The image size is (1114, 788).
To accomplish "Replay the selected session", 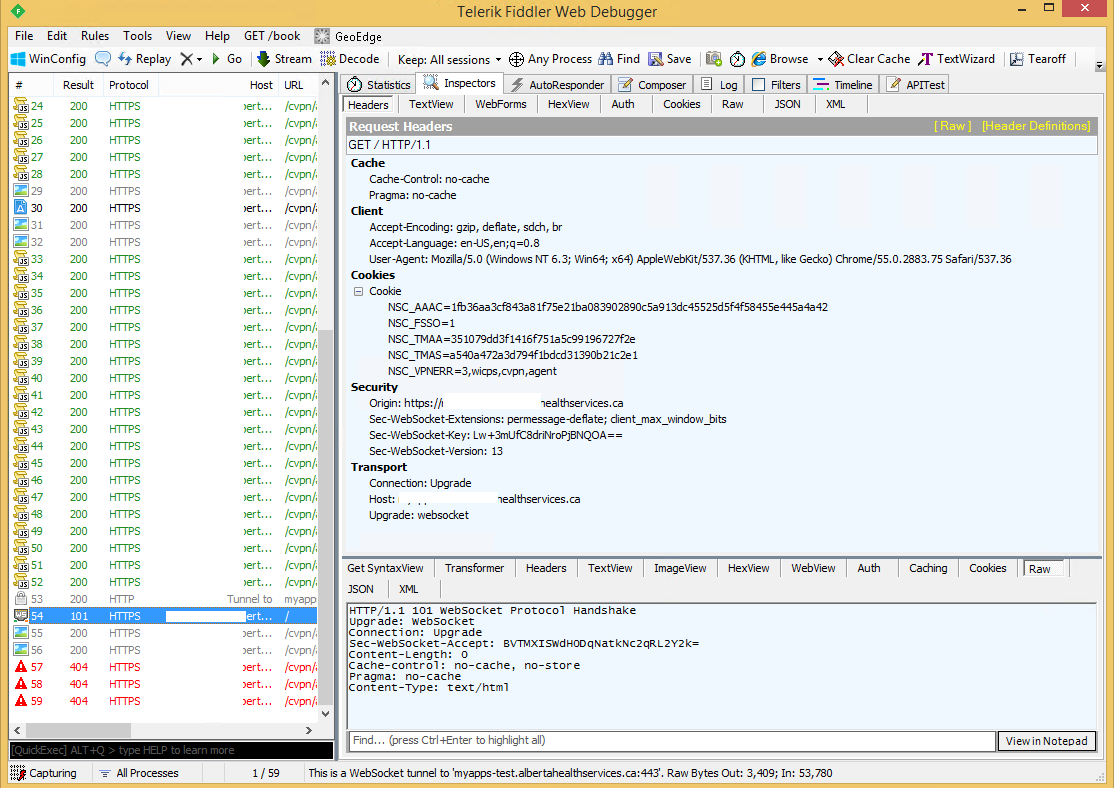I will 144,58.
